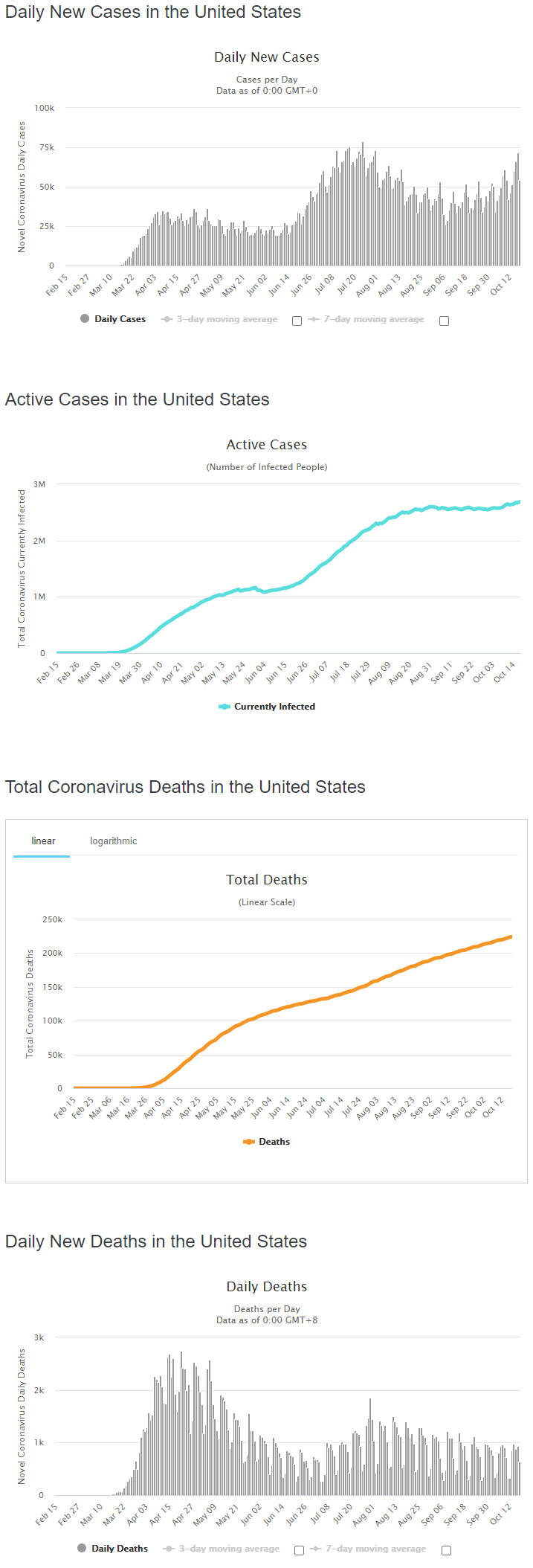Select the linear tab
This screenshot has height=1568, width=533.
(43, 841)
